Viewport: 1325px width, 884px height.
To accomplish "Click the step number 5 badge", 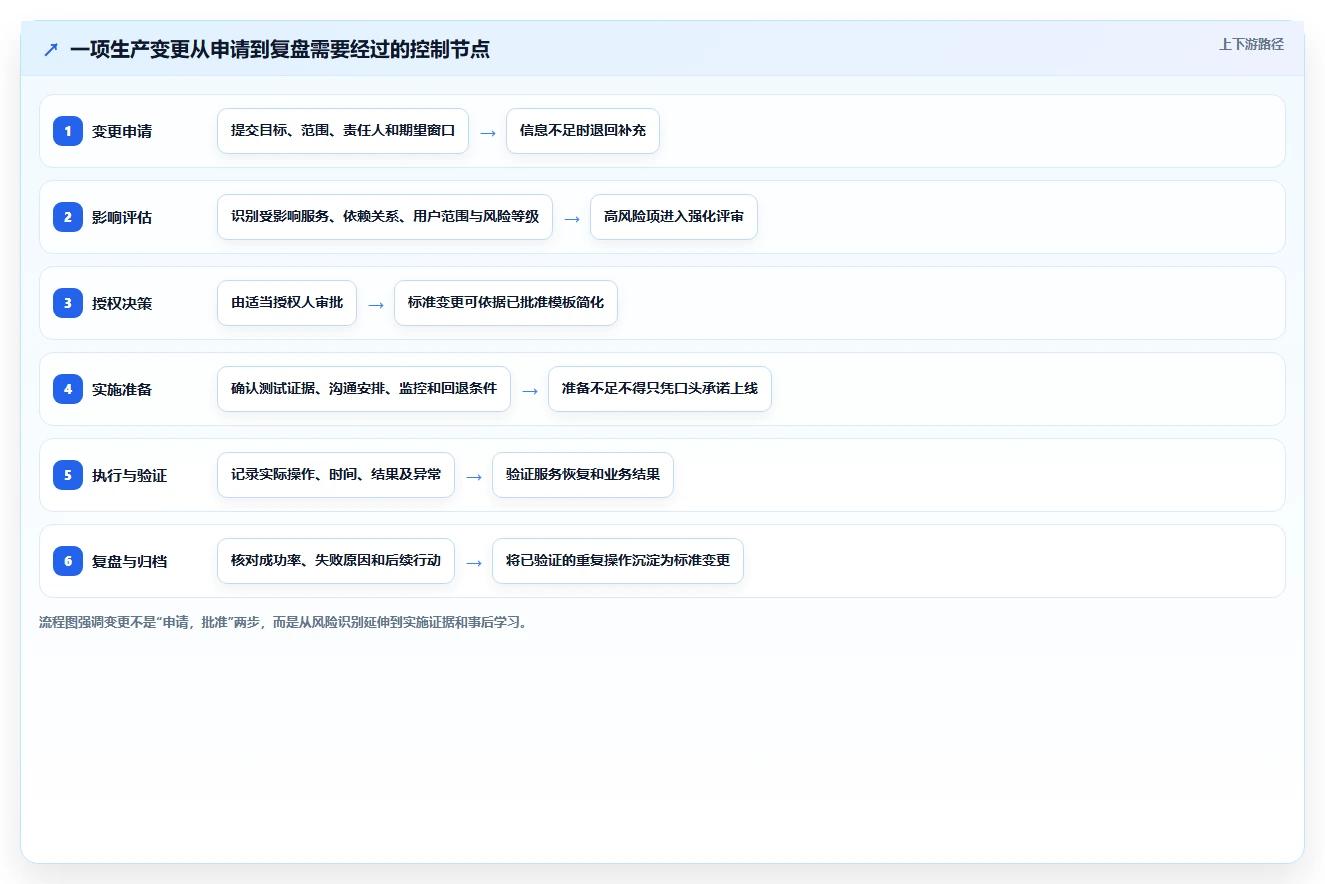I will [68, 475].
